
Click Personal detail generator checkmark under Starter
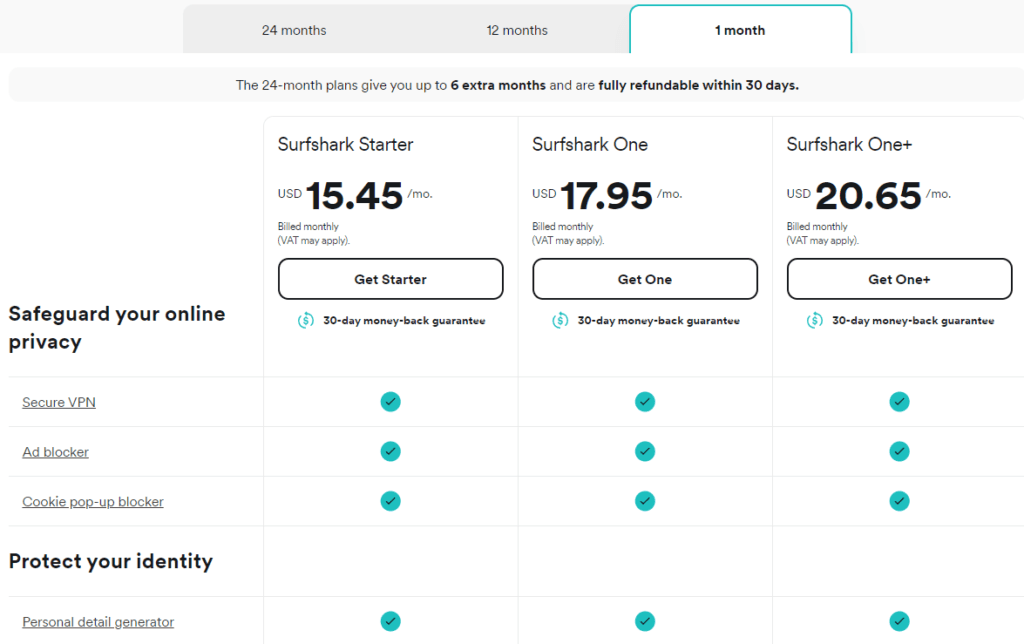point(391,621)
